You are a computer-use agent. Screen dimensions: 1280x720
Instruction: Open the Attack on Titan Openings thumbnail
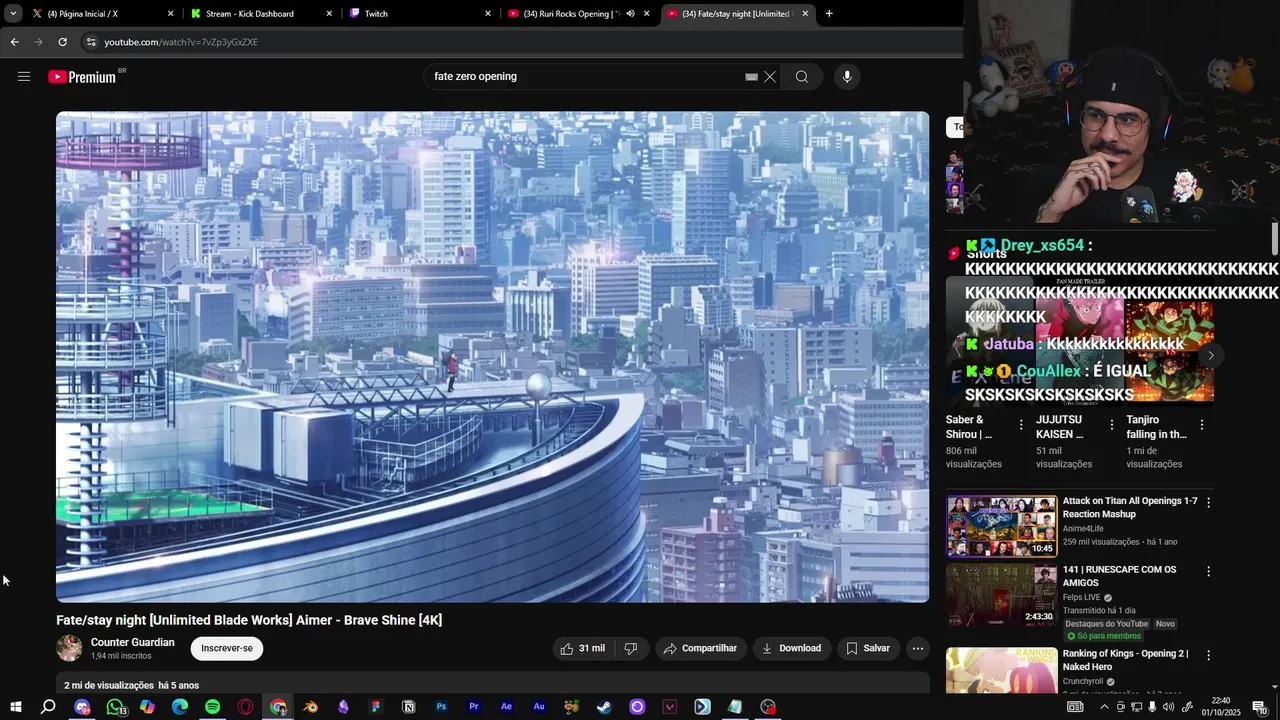[x=1001, y=526]
